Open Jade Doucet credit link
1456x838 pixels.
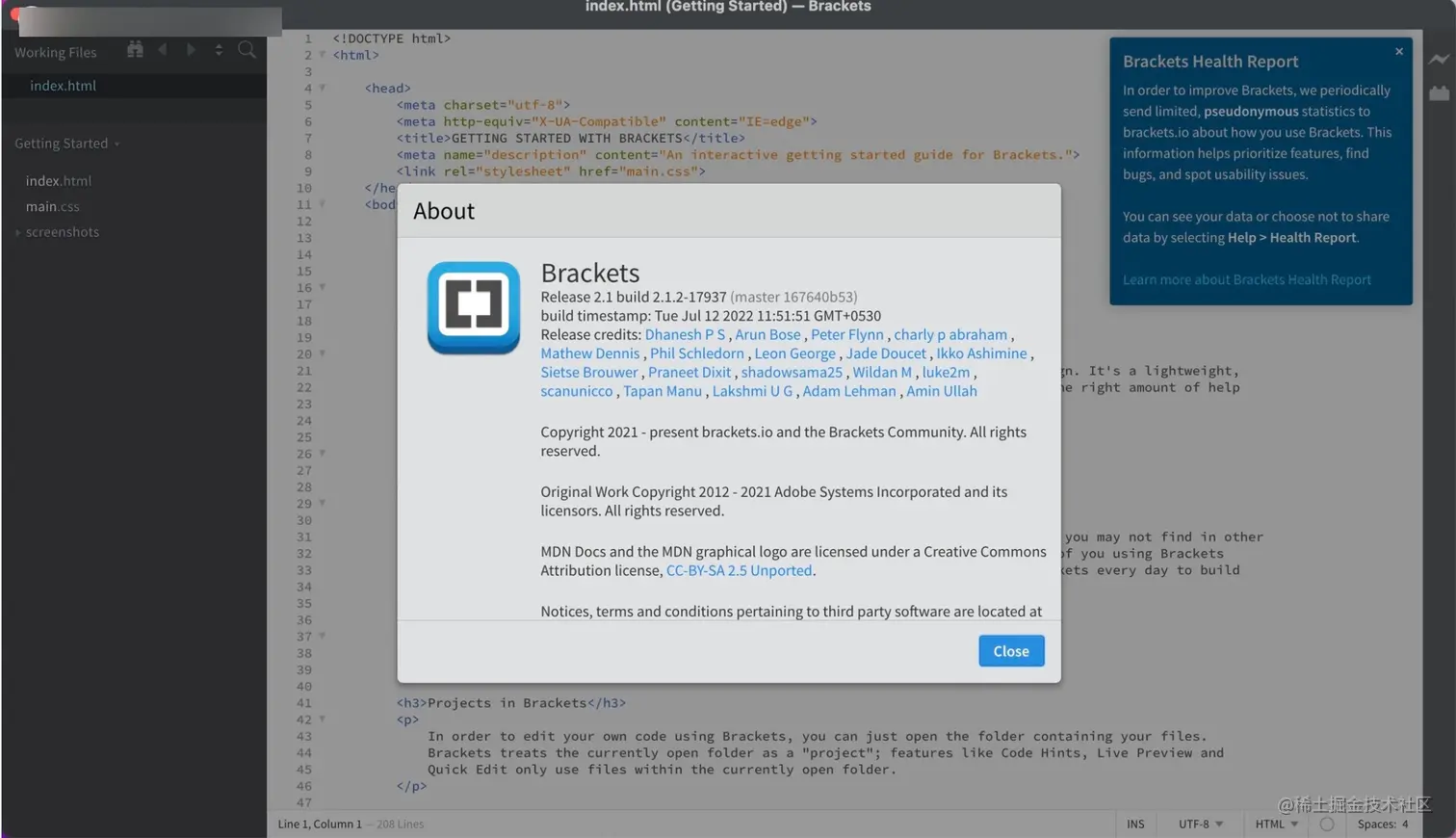[x=886, y=354]
